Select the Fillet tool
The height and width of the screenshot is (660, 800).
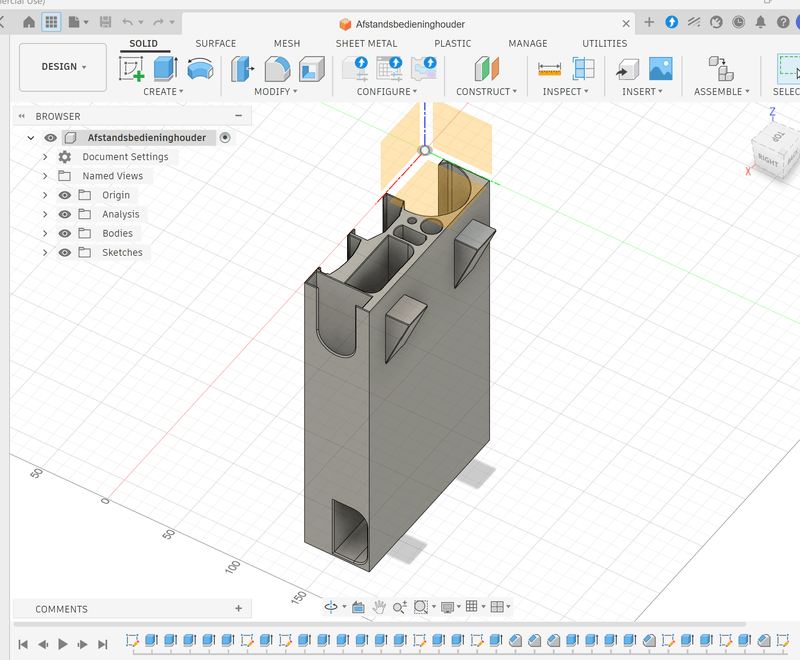pos(277,69)
